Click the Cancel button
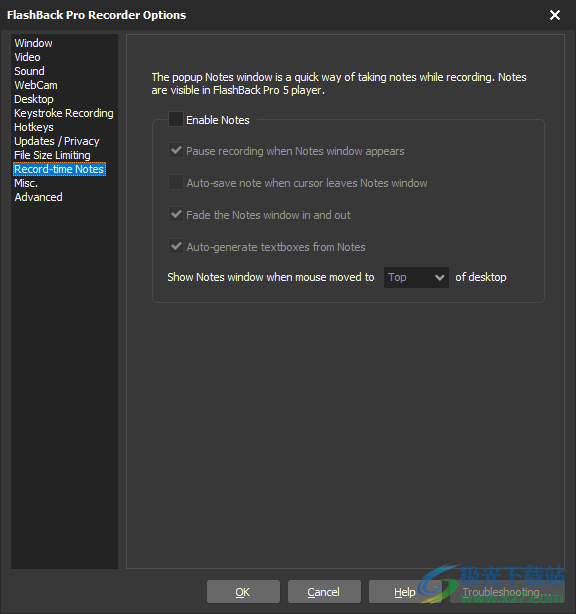Viewport: 576px width, 614px height. (x=324, y=592)
